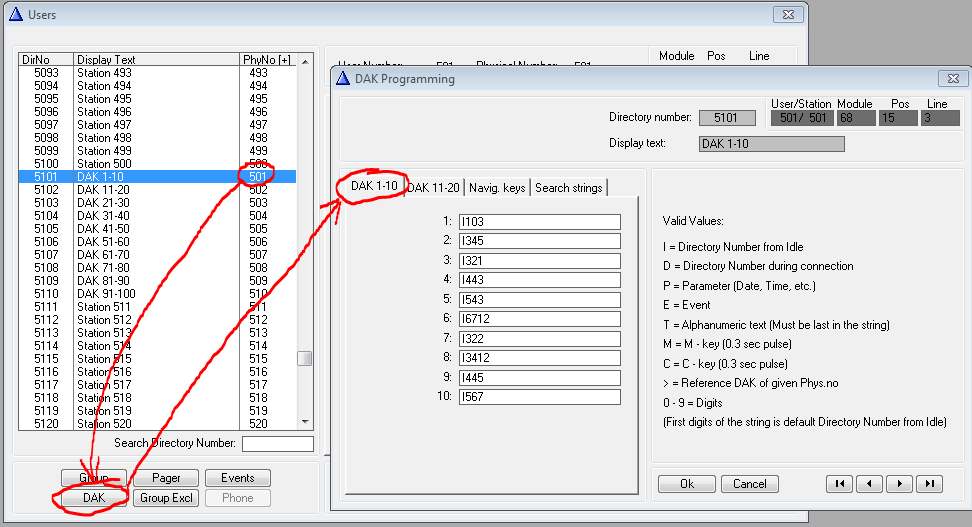Viewport: 972px width, 527px height.
Task: Sort list by DirNo column header
Action: (46, 60)
